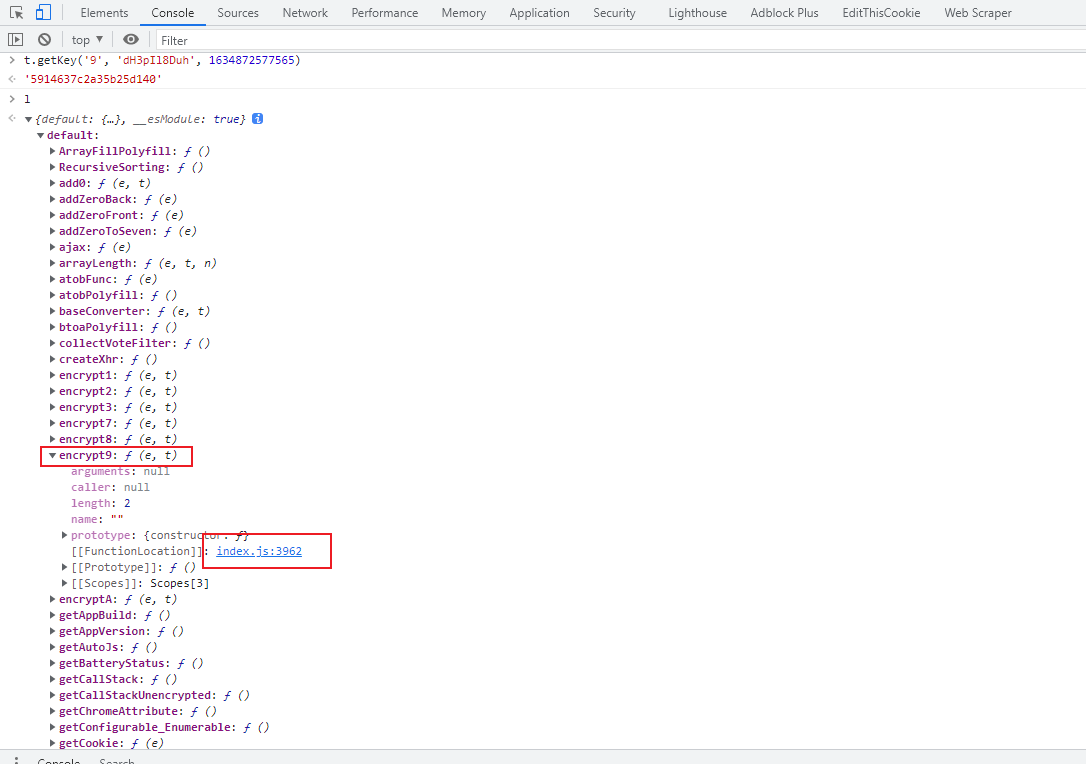This screenshot has width=1086, height=764.
Task: Show the console sidebar panel
Action: [x=15, y=40]
